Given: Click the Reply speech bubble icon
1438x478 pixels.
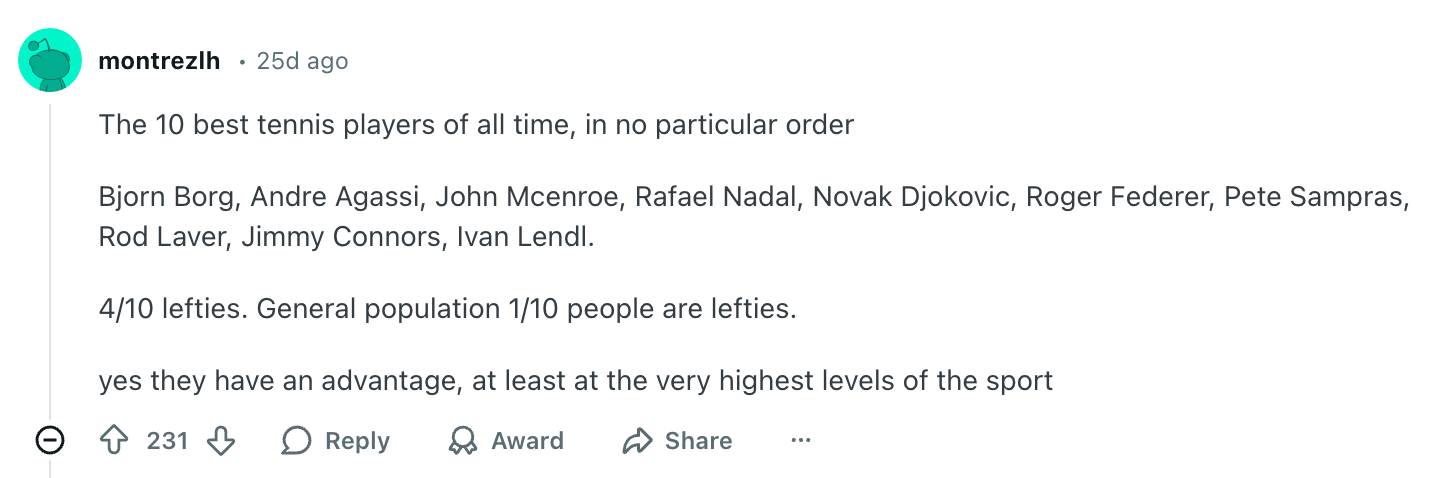Looking at the screenshot, I should click(297, 441).
